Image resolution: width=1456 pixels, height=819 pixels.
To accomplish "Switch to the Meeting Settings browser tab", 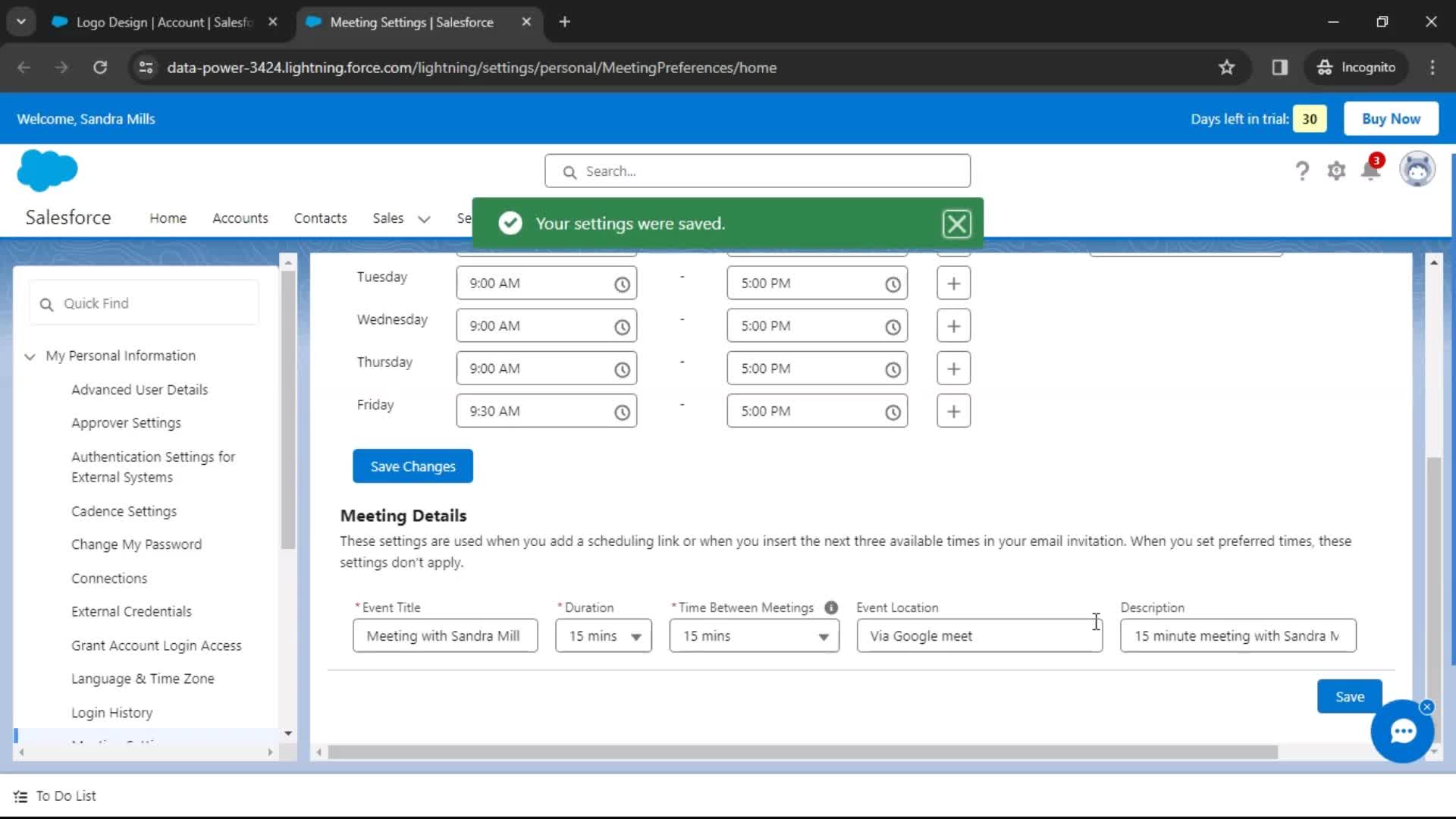I will (419, 22).
